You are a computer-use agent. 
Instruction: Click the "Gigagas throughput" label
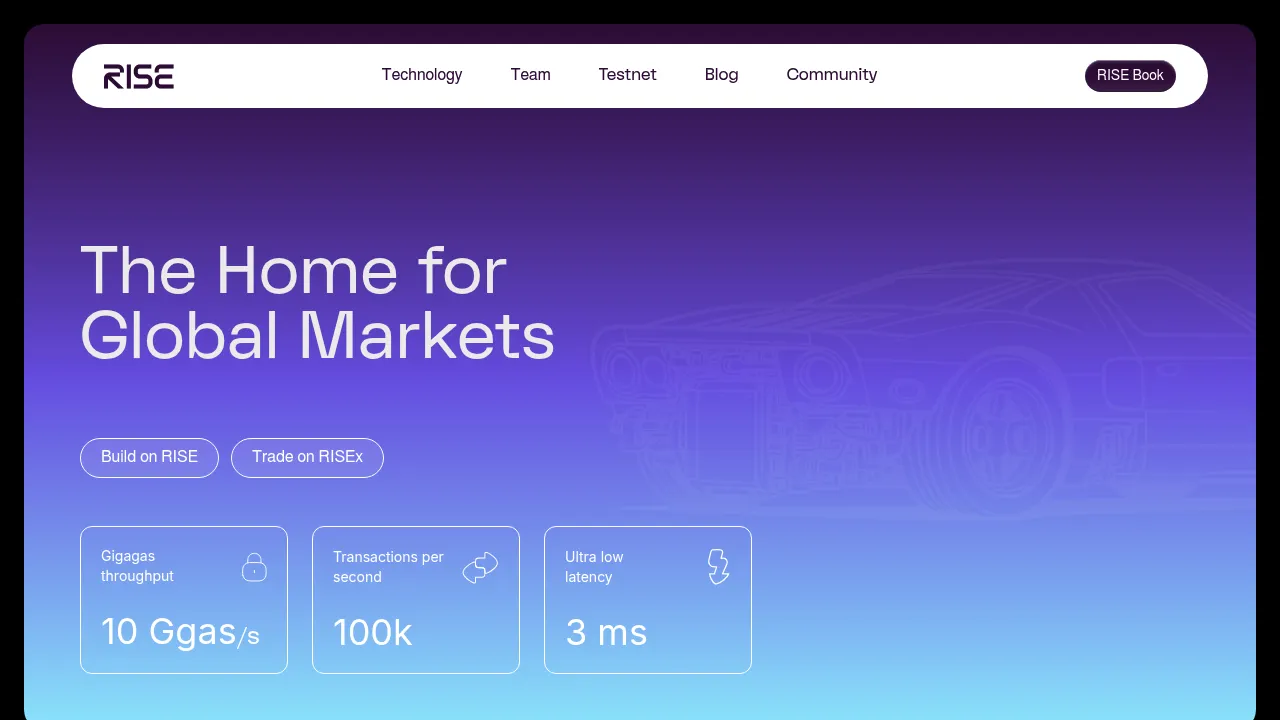tap(137, 566)
